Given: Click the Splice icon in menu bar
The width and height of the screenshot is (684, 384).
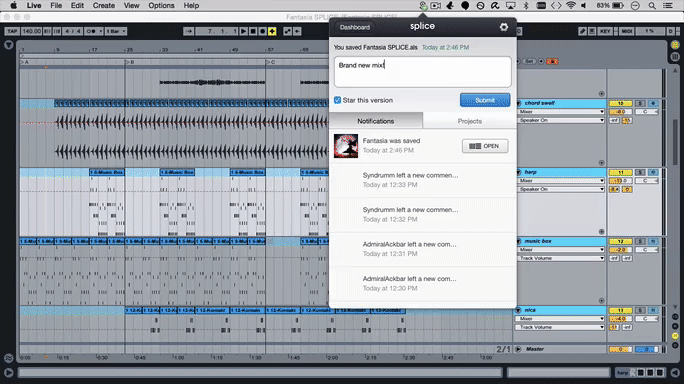Looking at the screenshot, I should [x=422, y=6].
